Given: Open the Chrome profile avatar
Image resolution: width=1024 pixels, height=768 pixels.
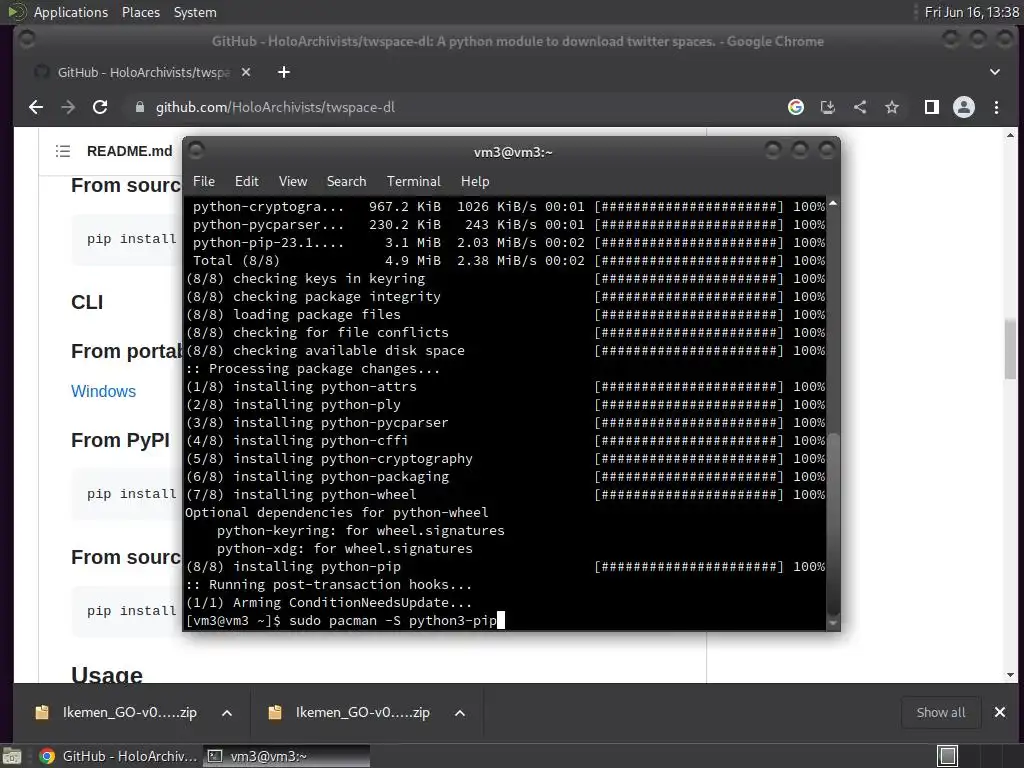Looking at the screenshot, I should pos(964,107).
